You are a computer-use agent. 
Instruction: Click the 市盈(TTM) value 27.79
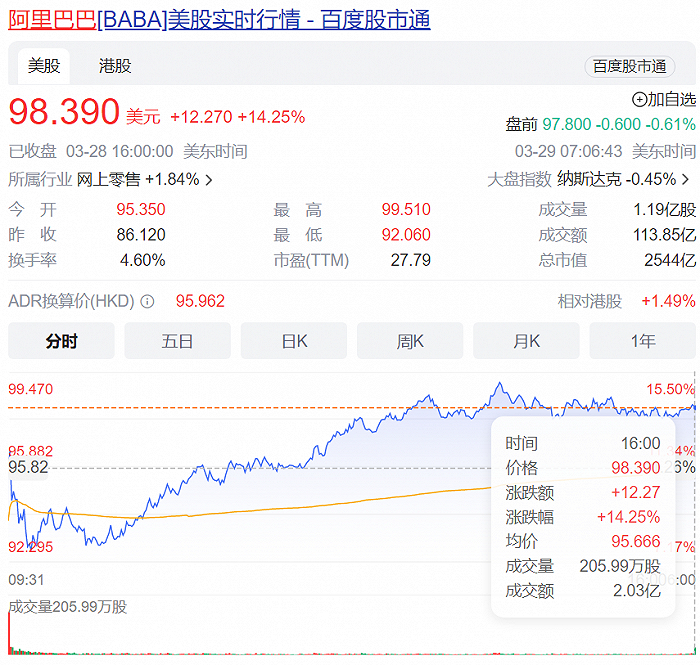coord(410,260)
